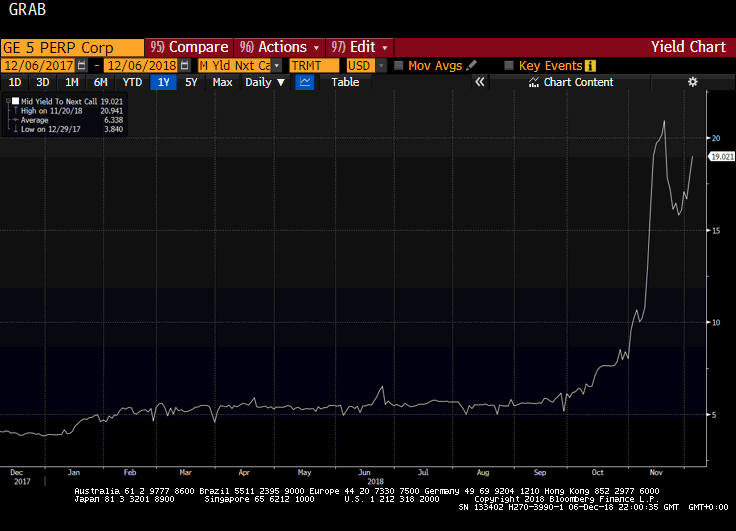
Task: Click the 15 y-axis tick label
Action: point(716,231)
